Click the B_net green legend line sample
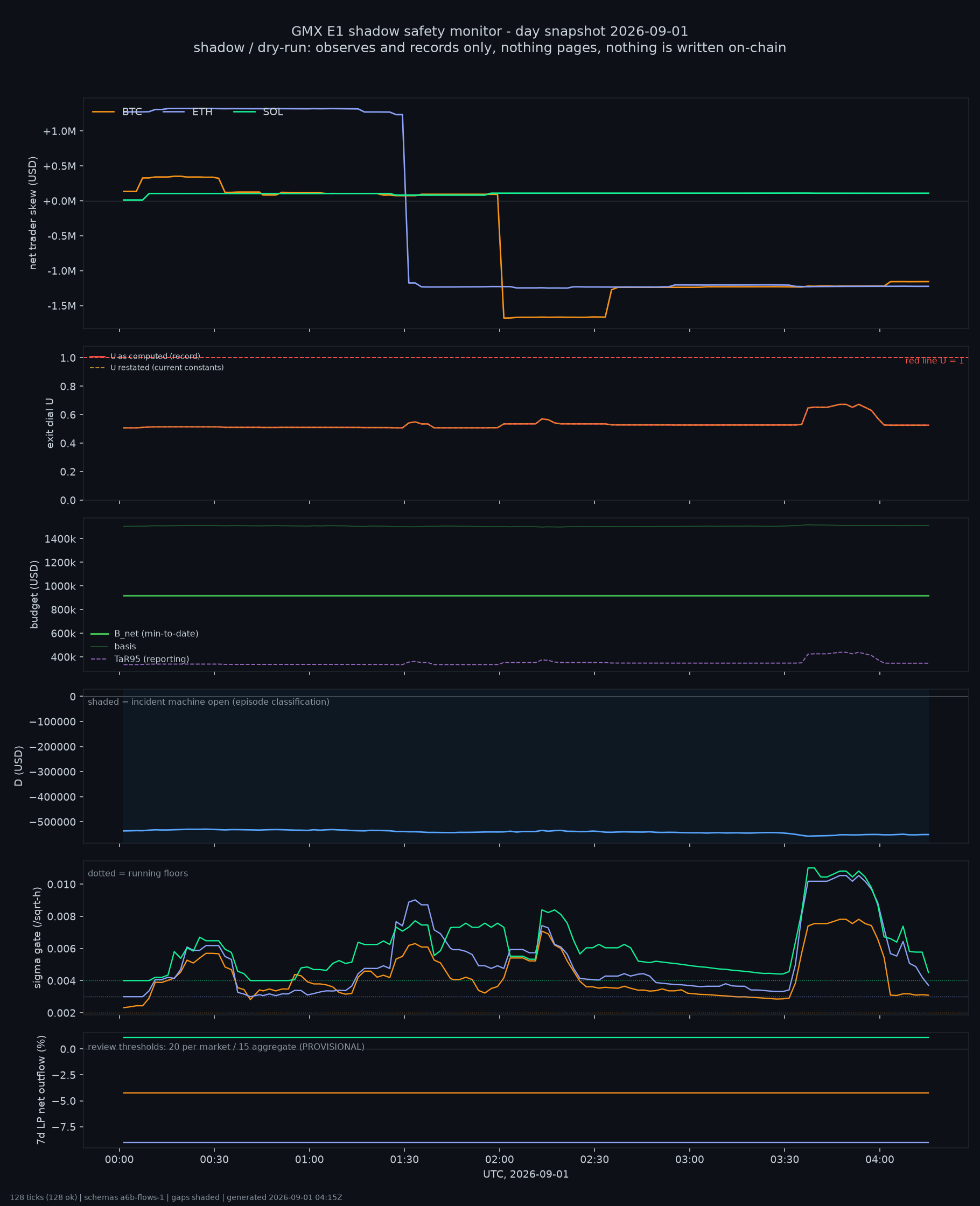Image resolution: width=980 pixels, height=1206 pixels. 100,634
